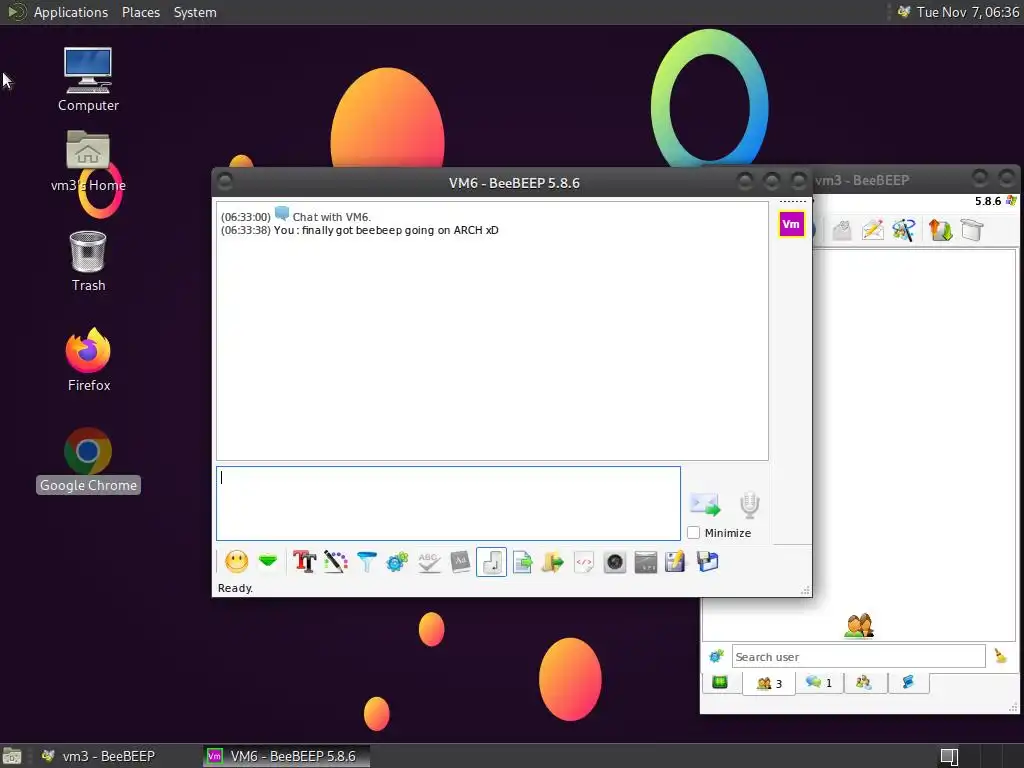The width and height of the screenshot is (1024, 768).
Task: Toggle the ABC spell checking icon
Action: pos(428,562)
